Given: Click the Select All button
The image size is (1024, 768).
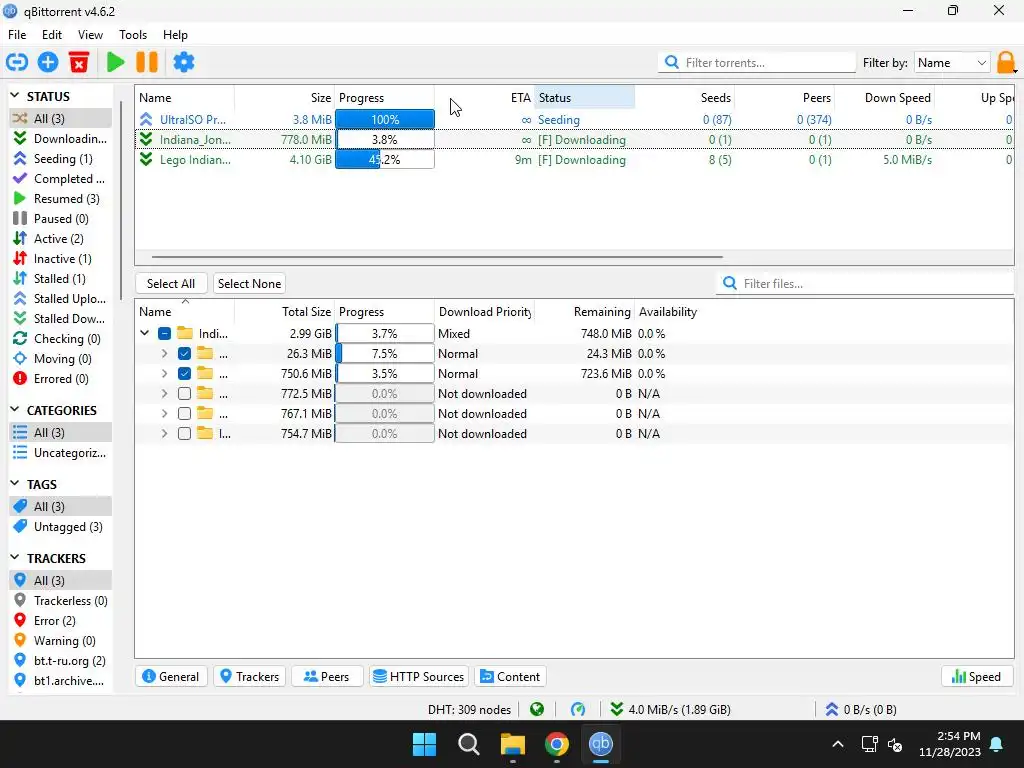Looking at the screenshot, I should tap(171, 283).
